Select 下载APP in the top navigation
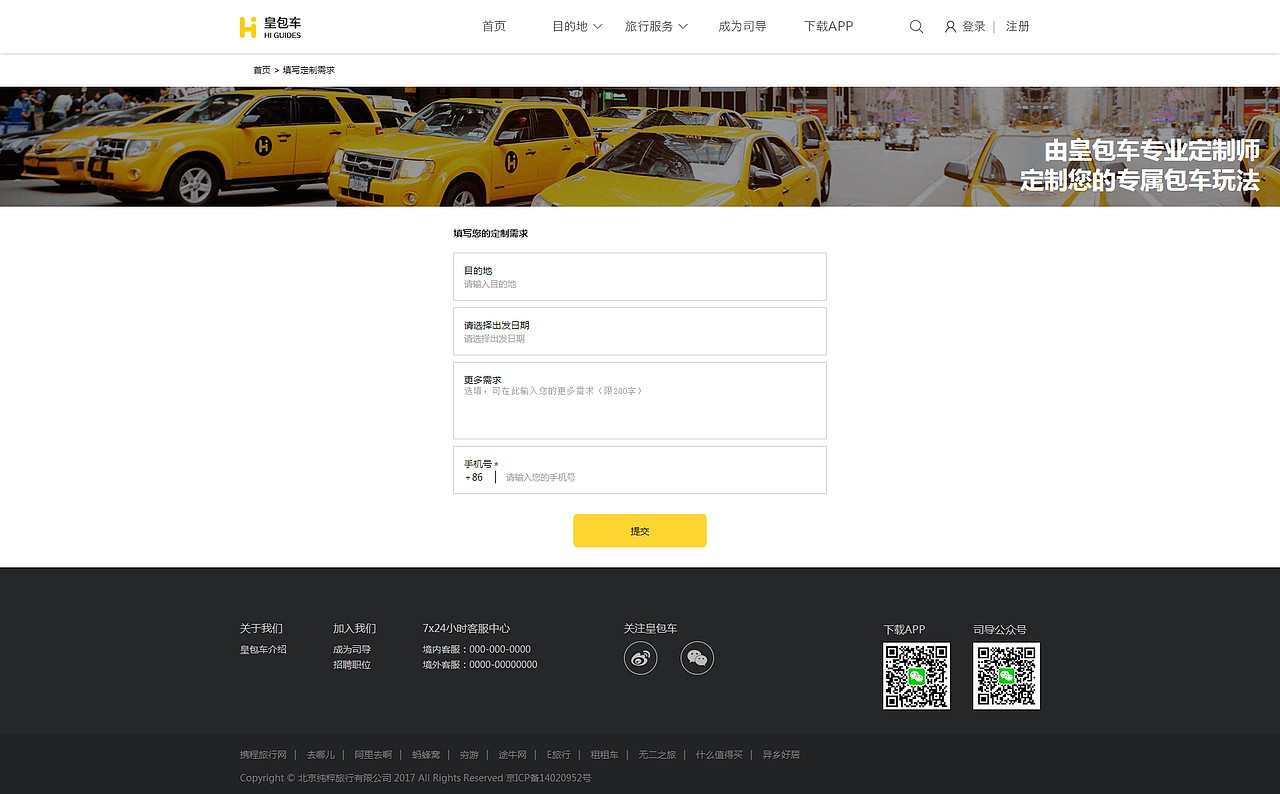 (829, 27)
